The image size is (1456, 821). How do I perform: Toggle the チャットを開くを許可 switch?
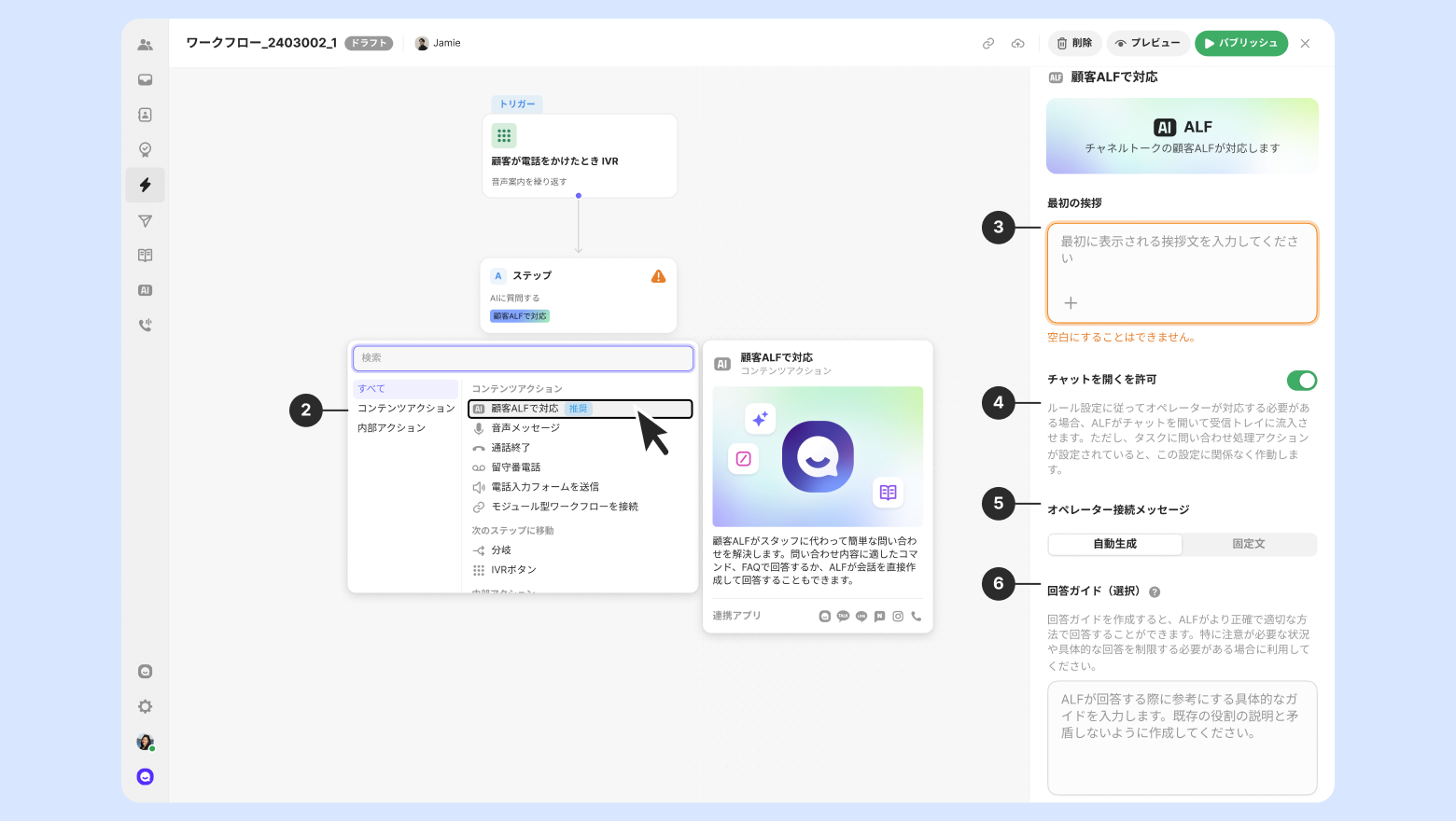pos(1301,380)
